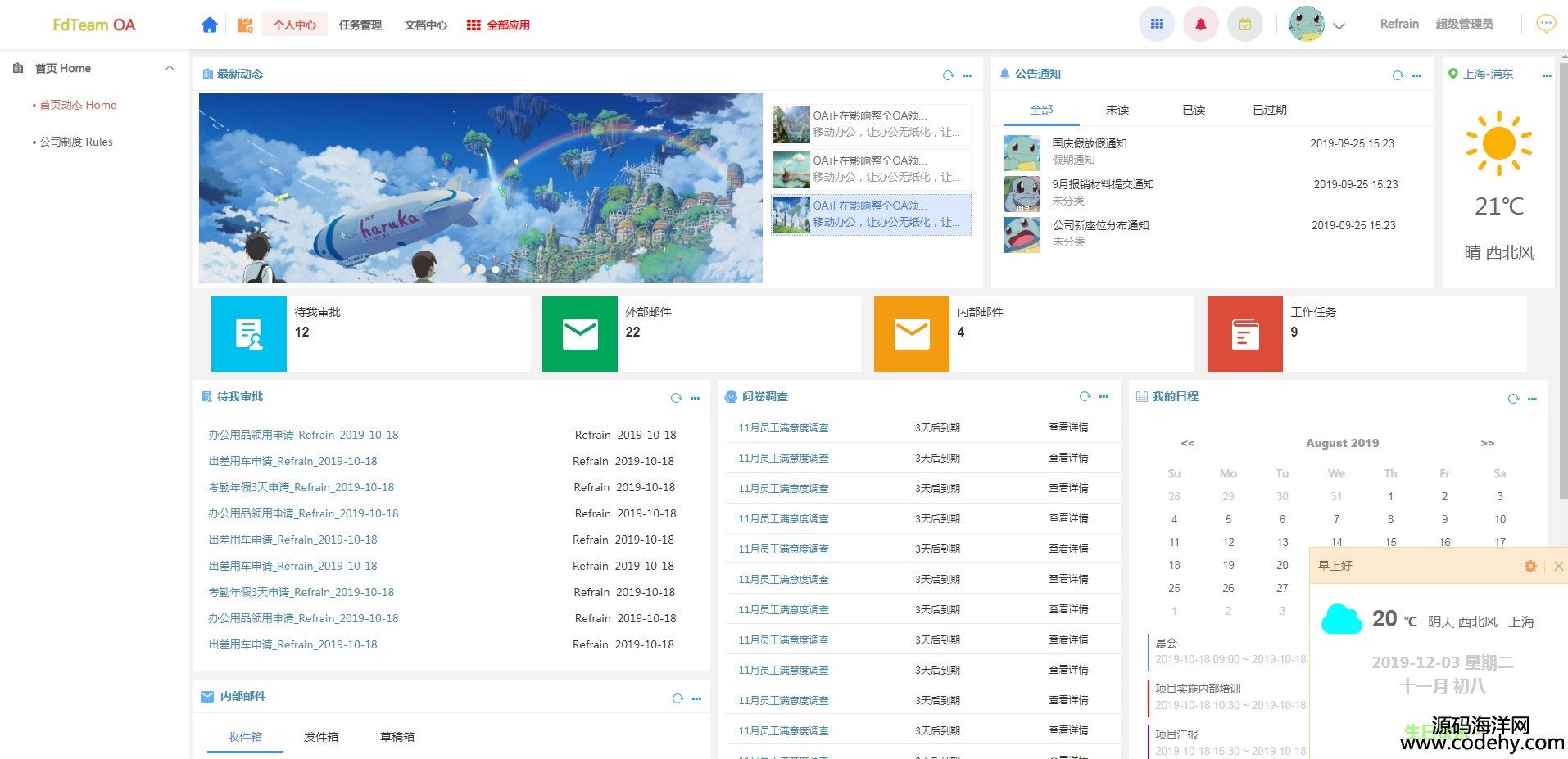
Task: Refresh the 问卷调查 panel
Action: (1085, 396)
